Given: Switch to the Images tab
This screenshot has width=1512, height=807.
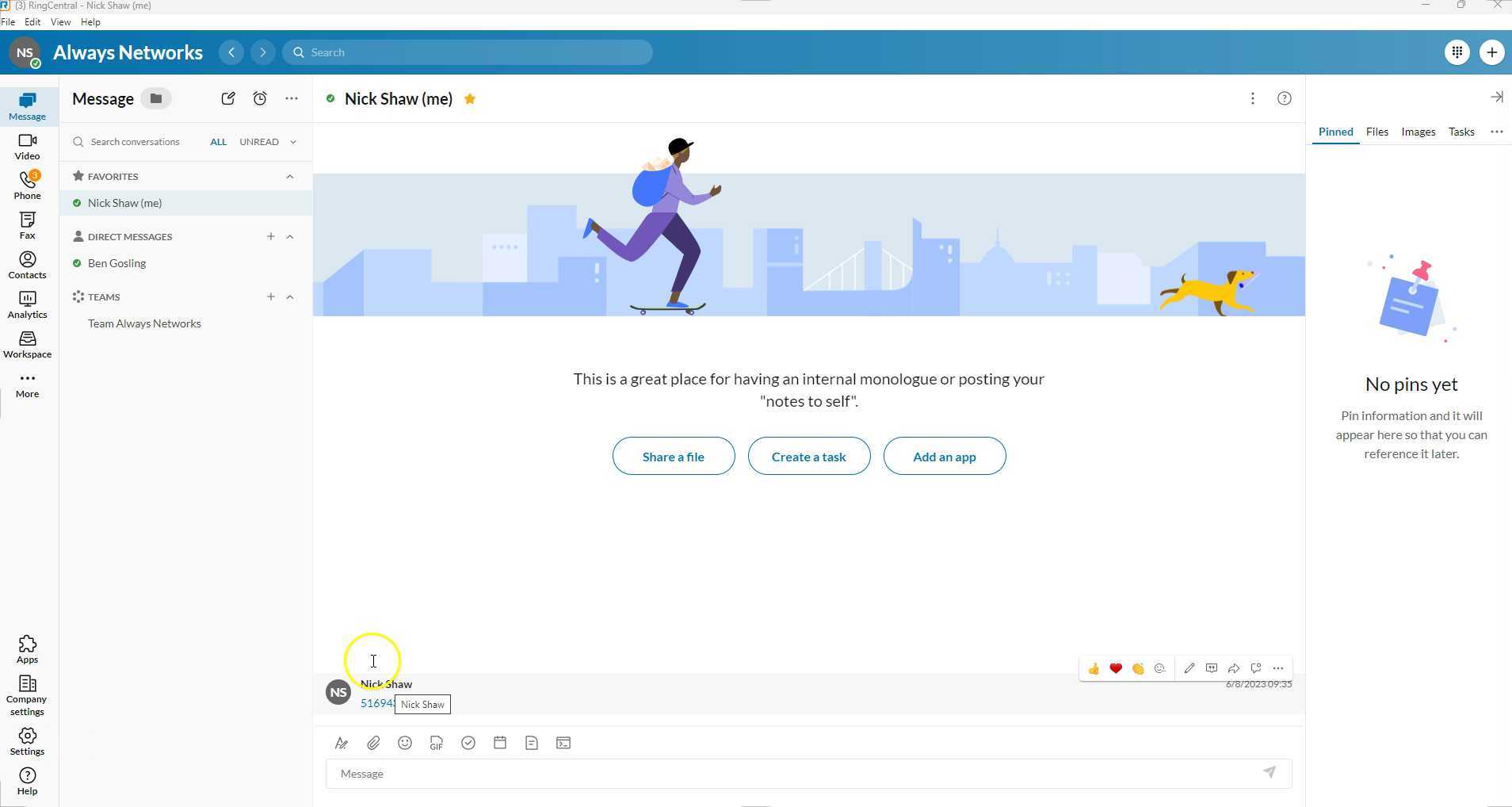Looking at the screenshot, I should pyautogui.click(x=1418, y=132).
